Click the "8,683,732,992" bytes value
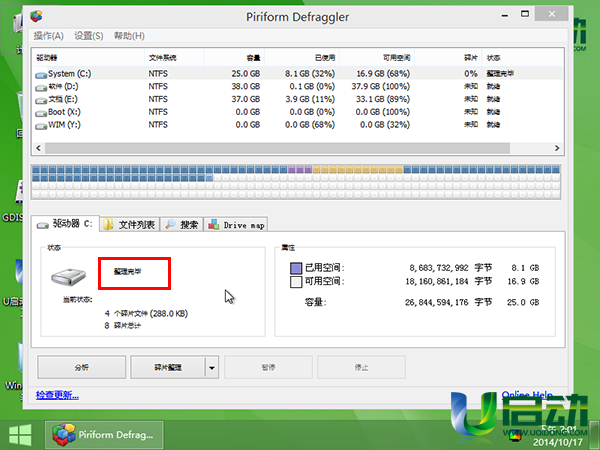The height and width of the screenshot is (450, 600). point(439,268)
